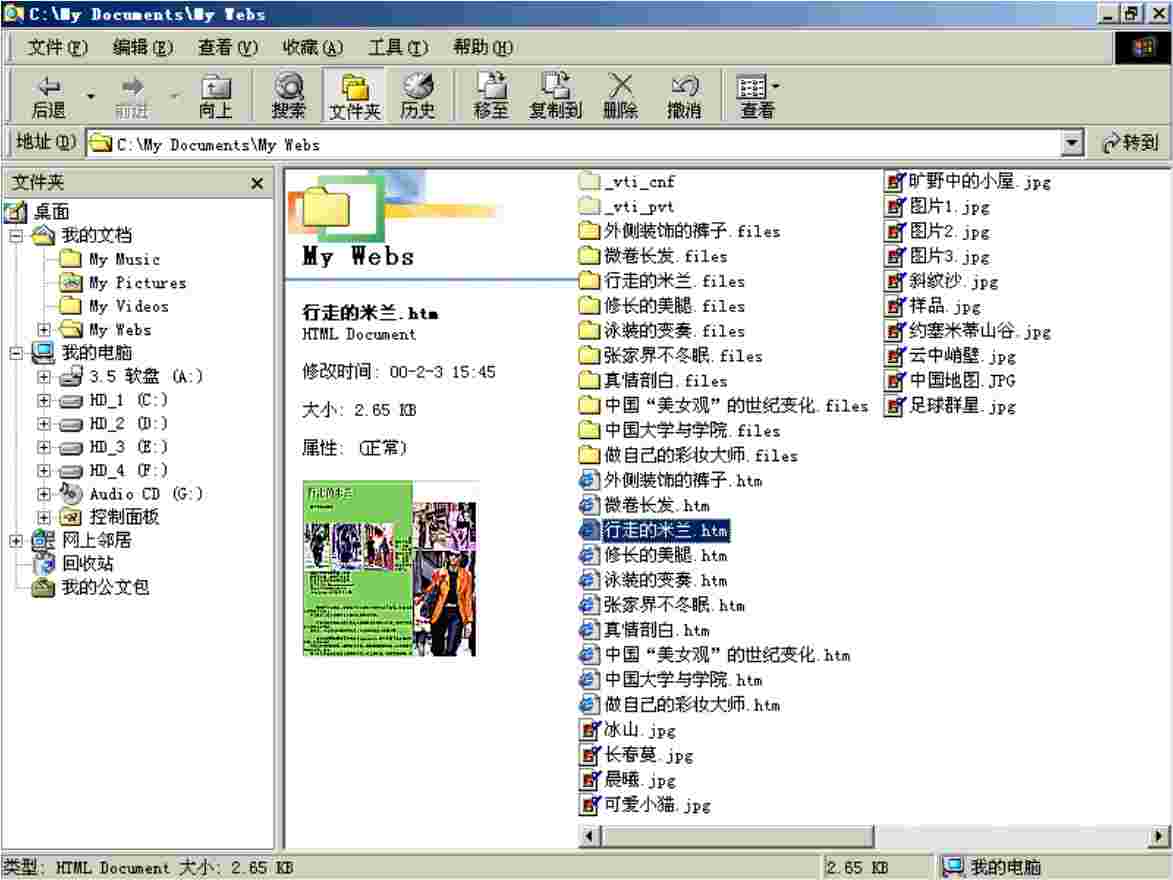Viewport: 1173px width, 880px height.
Task: Expand the My Webs tree node
Action: (x=44, y=330)
